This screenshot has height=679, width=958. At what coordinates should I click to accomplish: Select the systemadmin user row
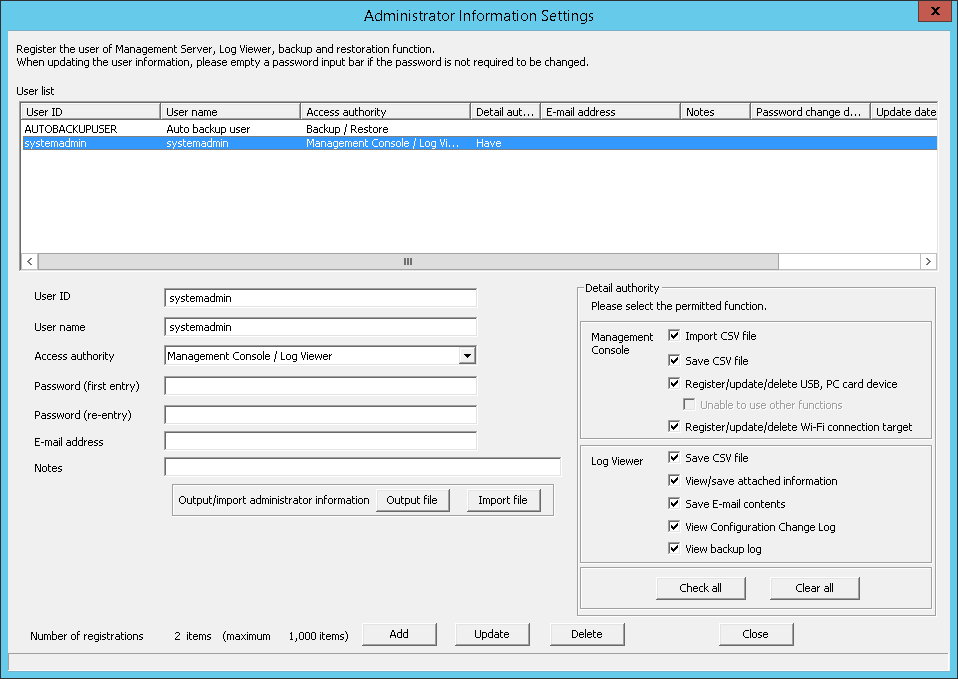(56, 143)
